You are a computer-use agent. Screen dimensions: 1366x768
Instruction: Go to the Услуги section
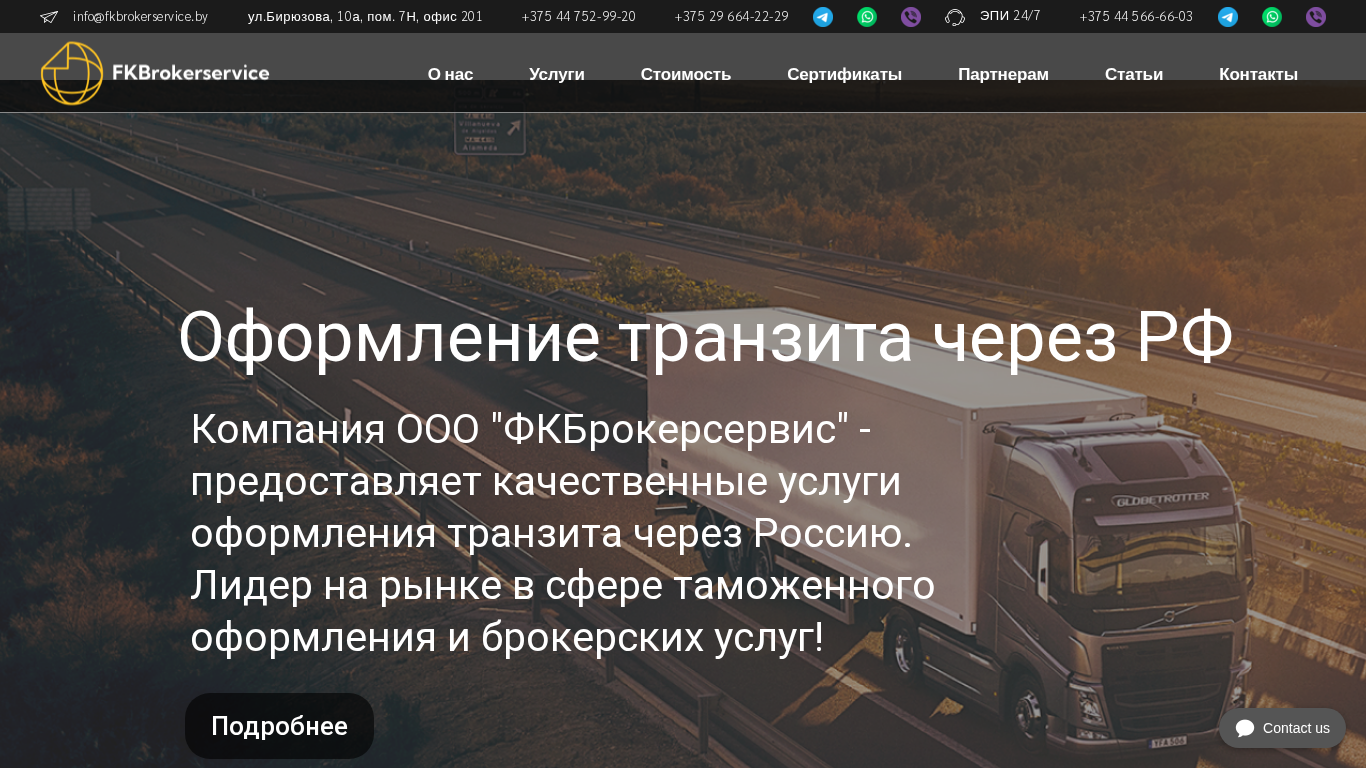(x=557, y=74)
